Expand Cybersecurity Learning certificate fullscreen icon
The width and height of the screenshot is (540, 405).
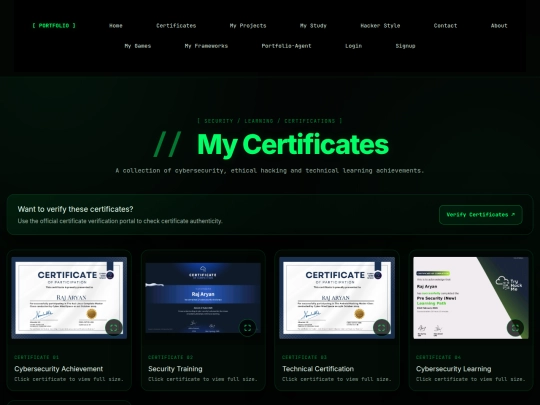[x=515, y=328]
